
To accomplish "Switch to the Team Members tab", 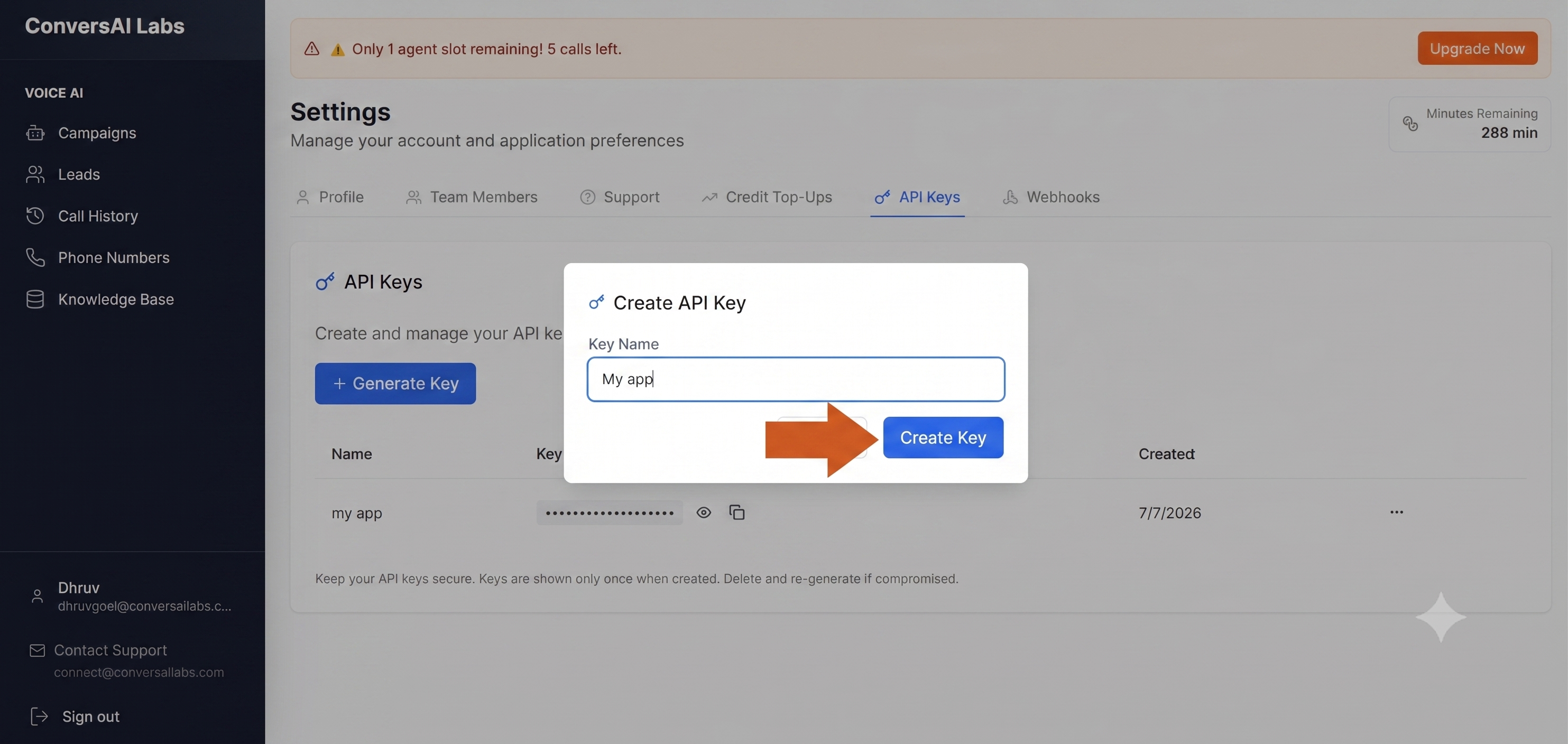I will click(x=472, y=197).
